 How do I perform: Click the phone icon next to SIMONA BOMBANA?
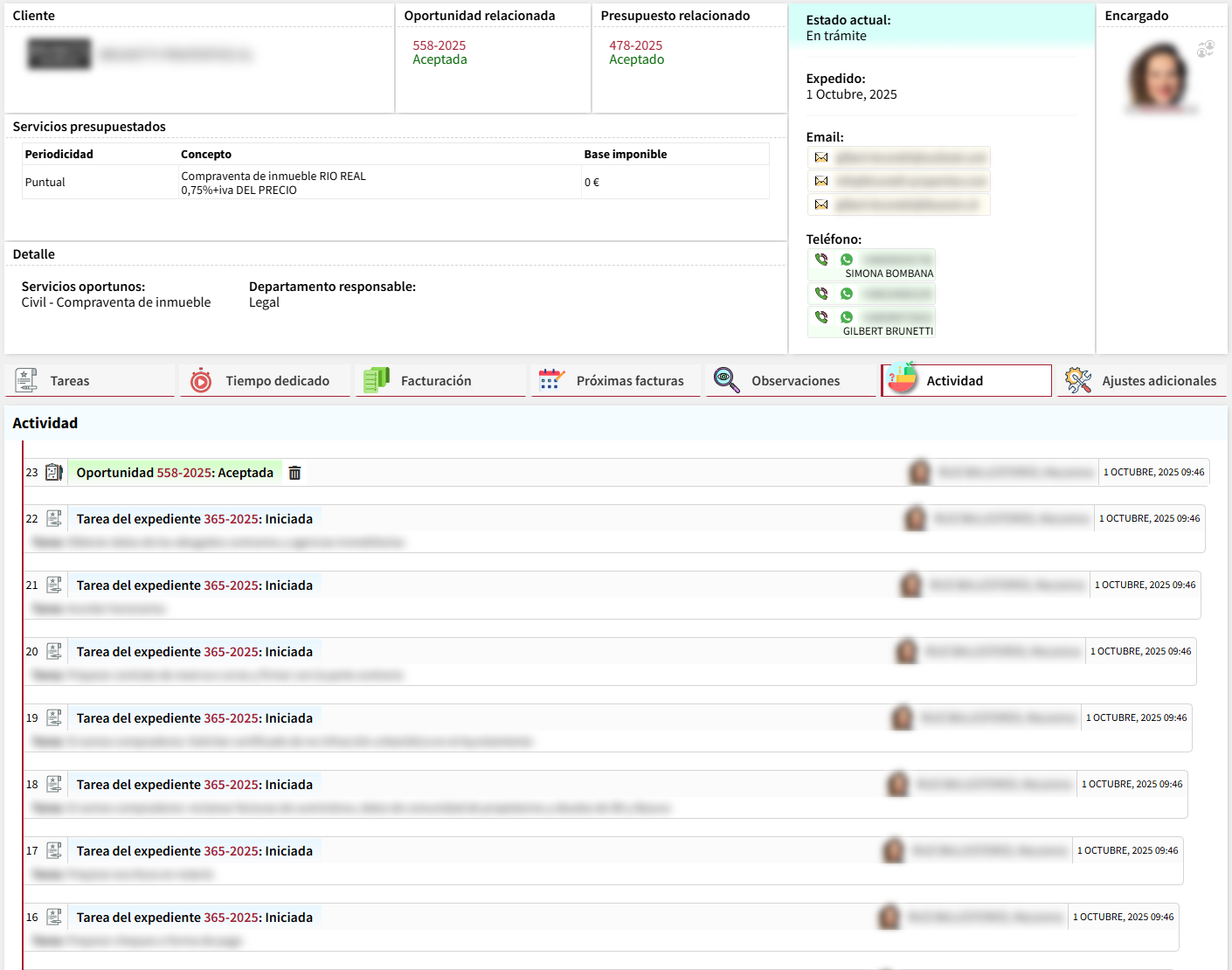tap(821, 260)
